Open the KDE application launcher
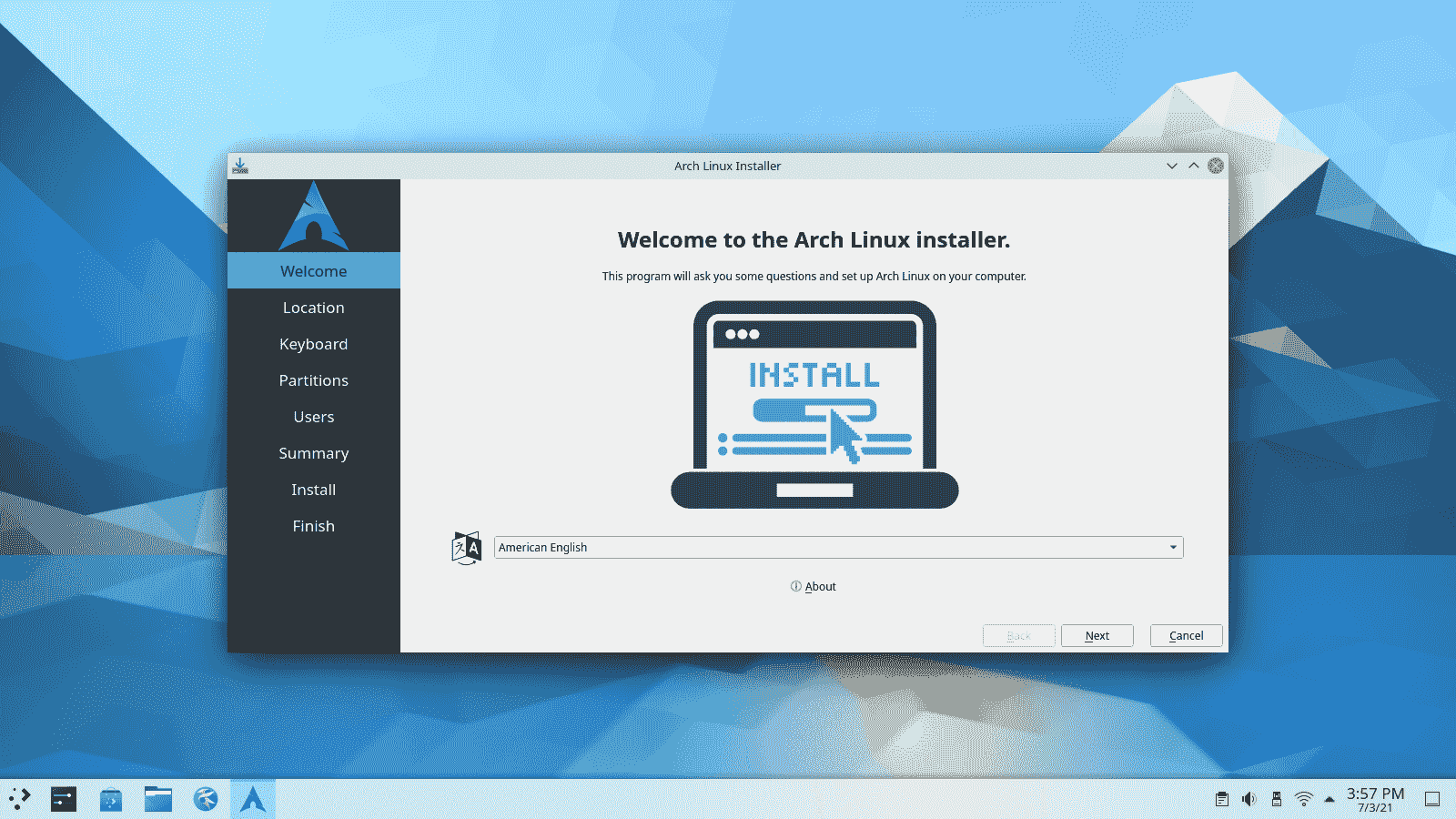1456x819 pixels. 20,798
